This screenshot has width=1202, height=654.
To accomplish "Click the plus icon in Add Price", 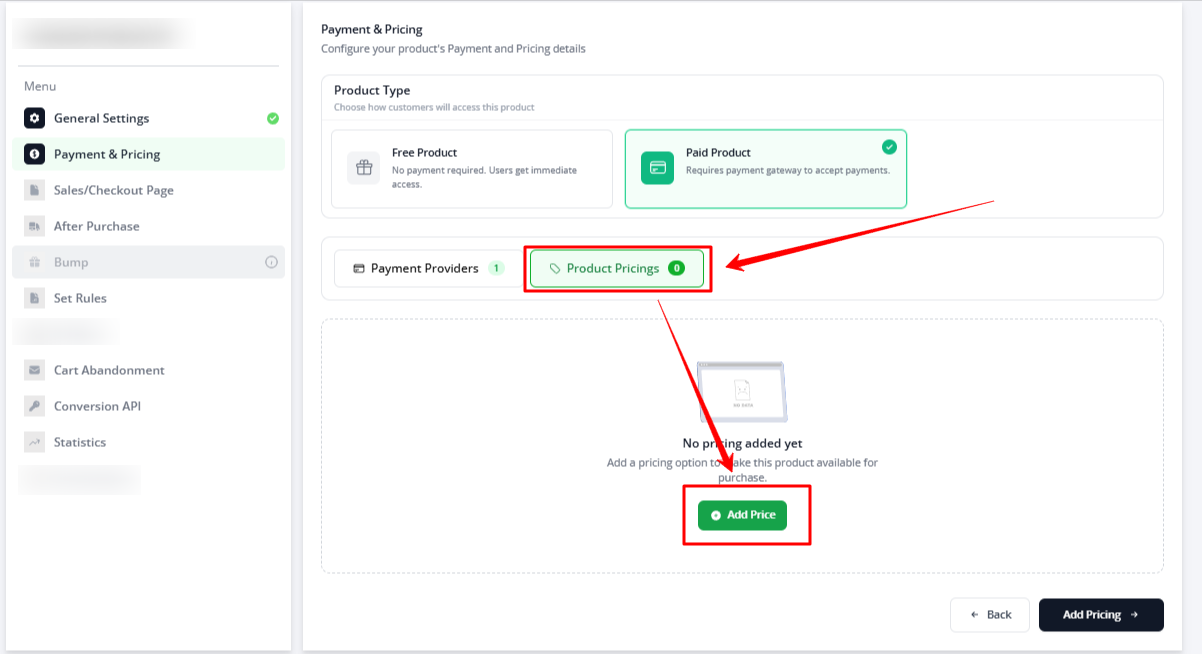I will click(716, 515).
